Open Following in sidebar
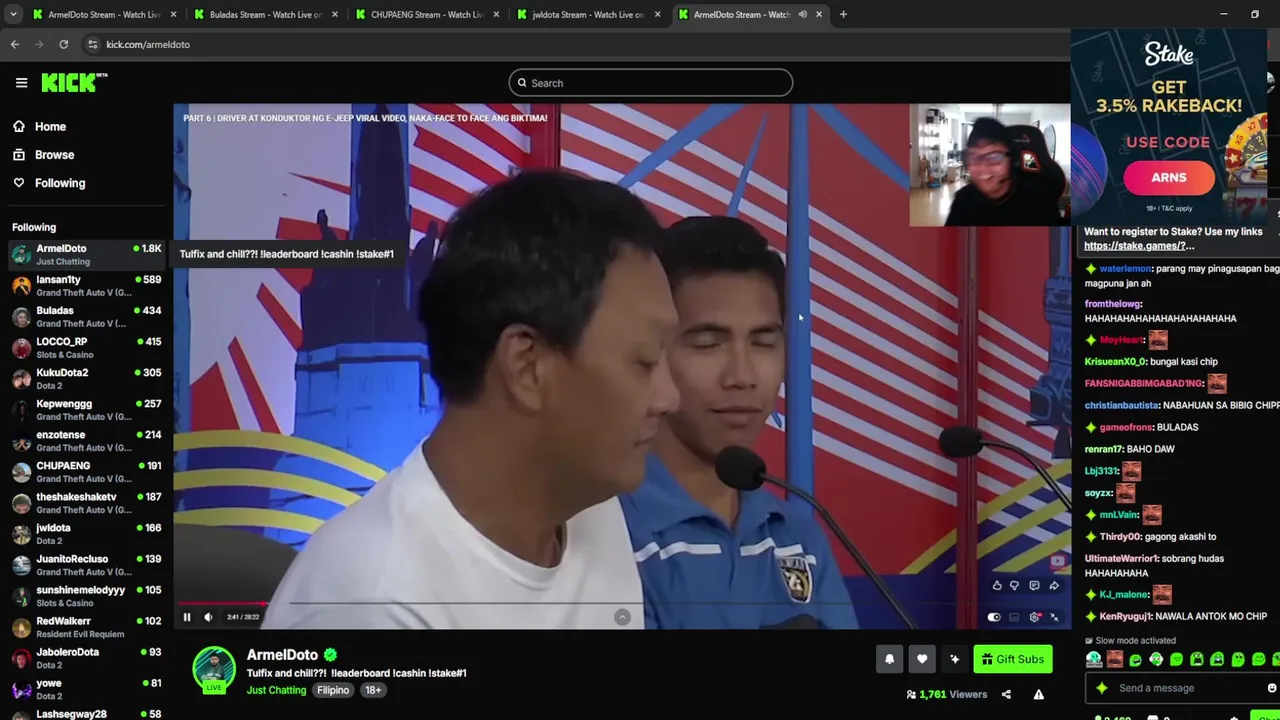Screen dimensions: 1280x720 pos(50,183)
